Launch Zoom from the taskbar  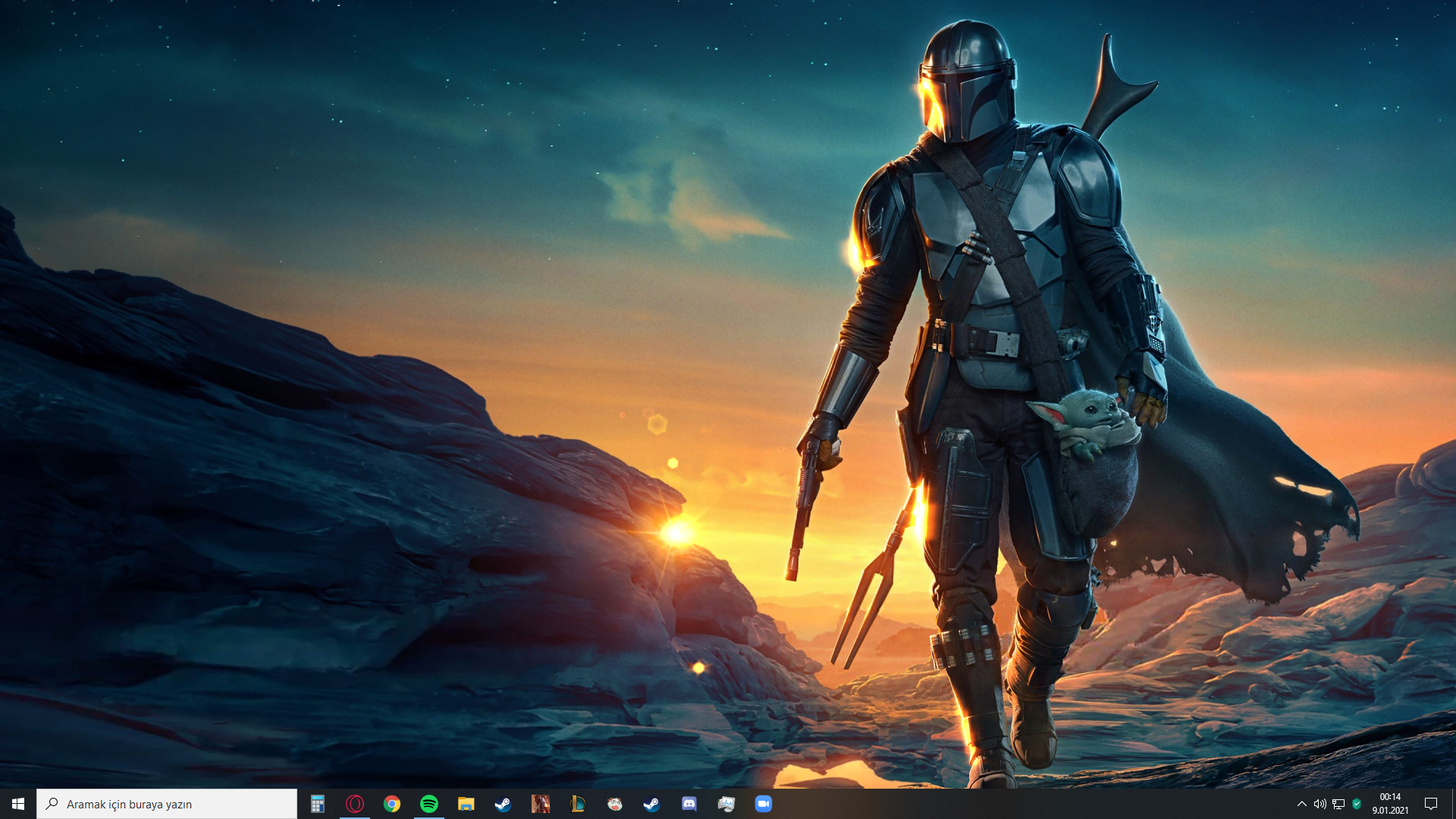click(763, 804)
